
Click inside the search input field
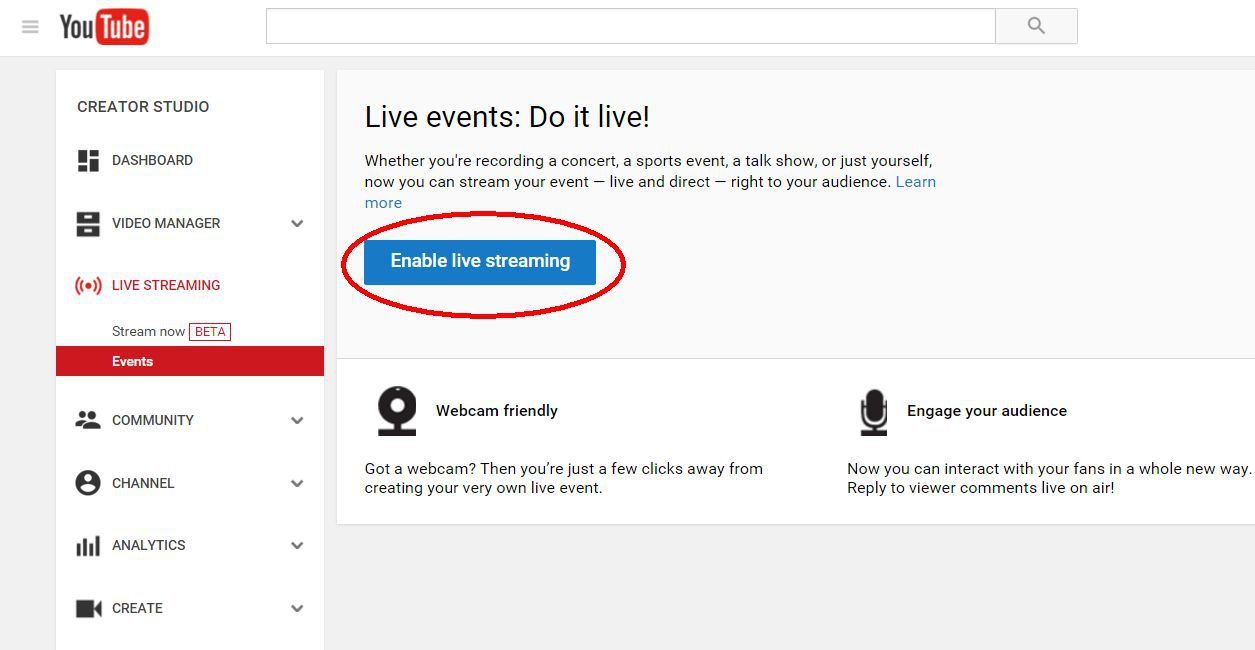630,26
